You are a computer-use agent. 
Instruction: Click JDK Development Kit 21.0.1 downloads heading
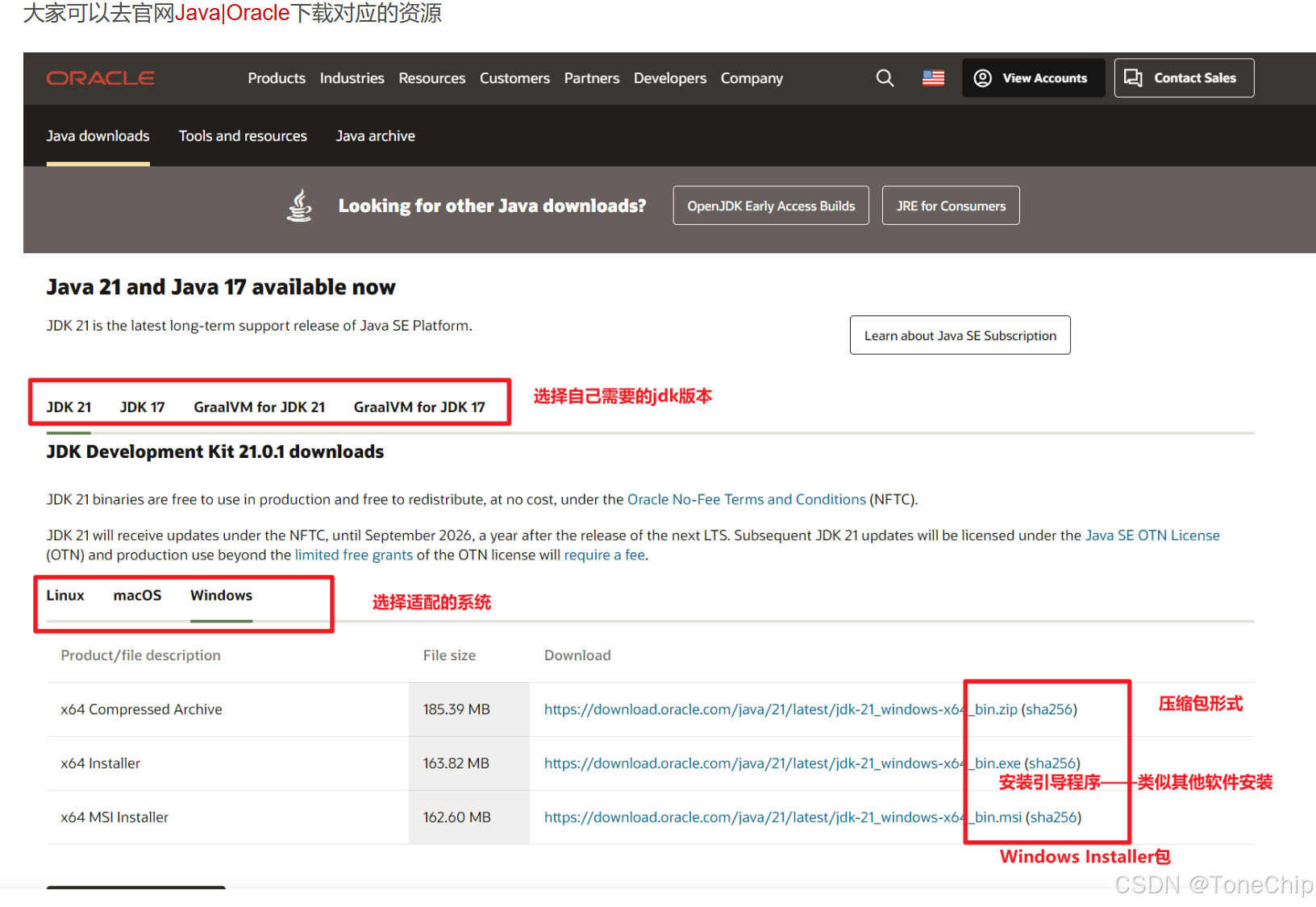[215, 451]
